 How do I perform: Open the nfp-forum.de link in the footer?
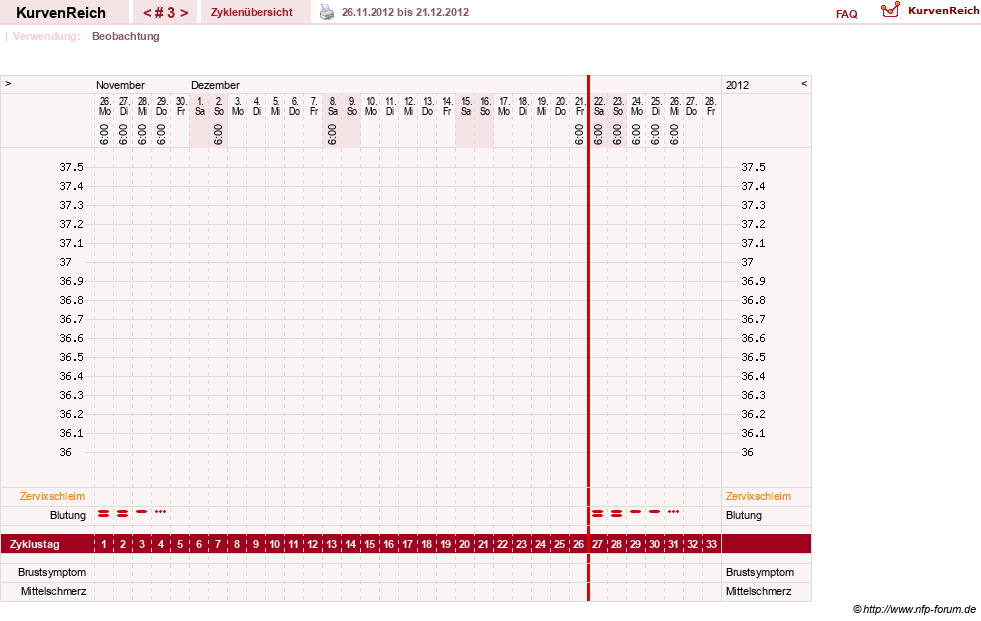tap(914, 609)
